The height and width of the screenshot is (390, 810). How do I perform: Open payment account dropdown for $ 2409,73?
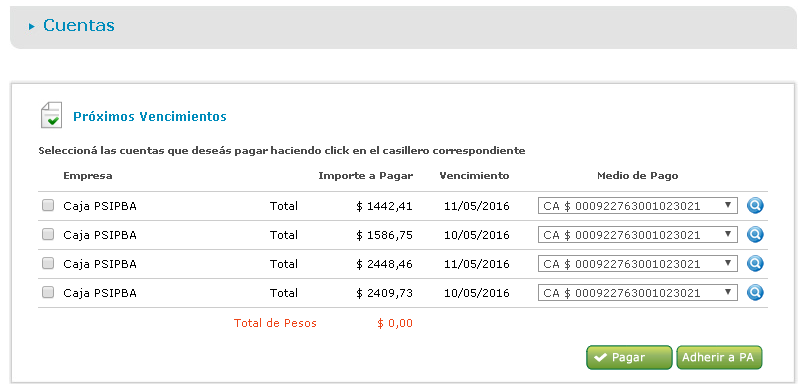[x=637, y=292]
